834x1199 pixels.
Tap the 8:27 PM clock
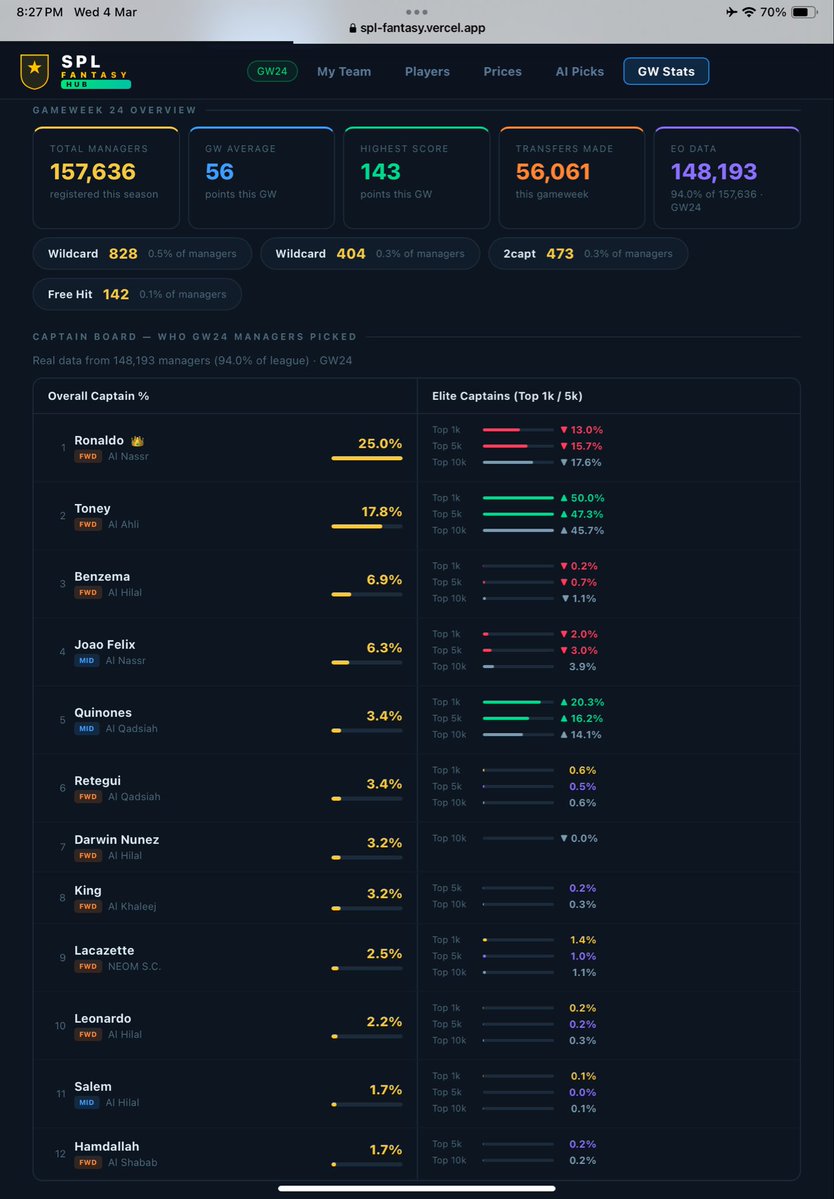[40, 12]
